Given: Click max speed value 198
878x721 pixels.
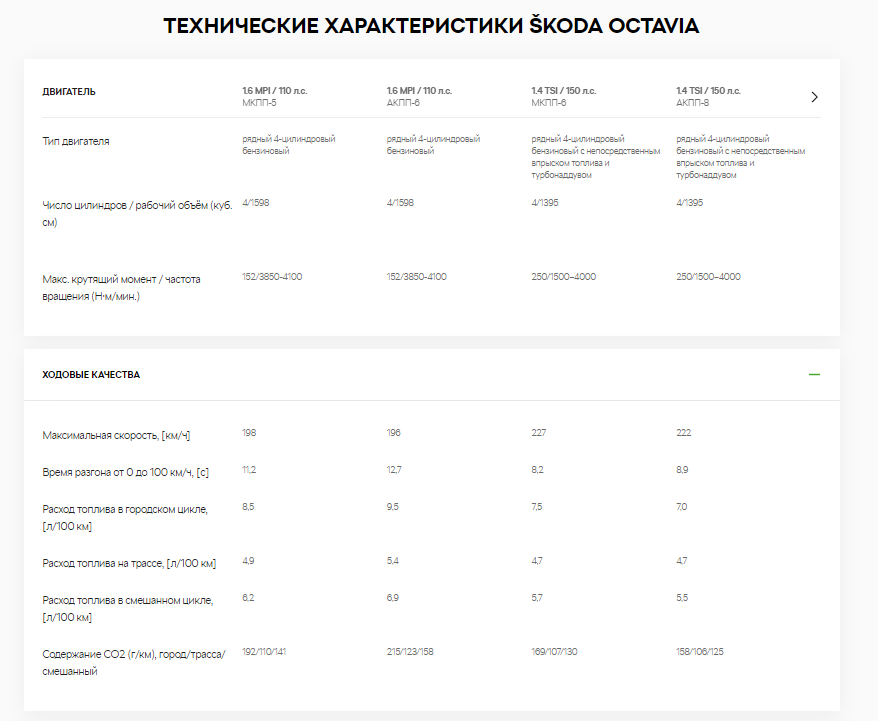Looking at the screenshot, I should click(x=249, y=433).
